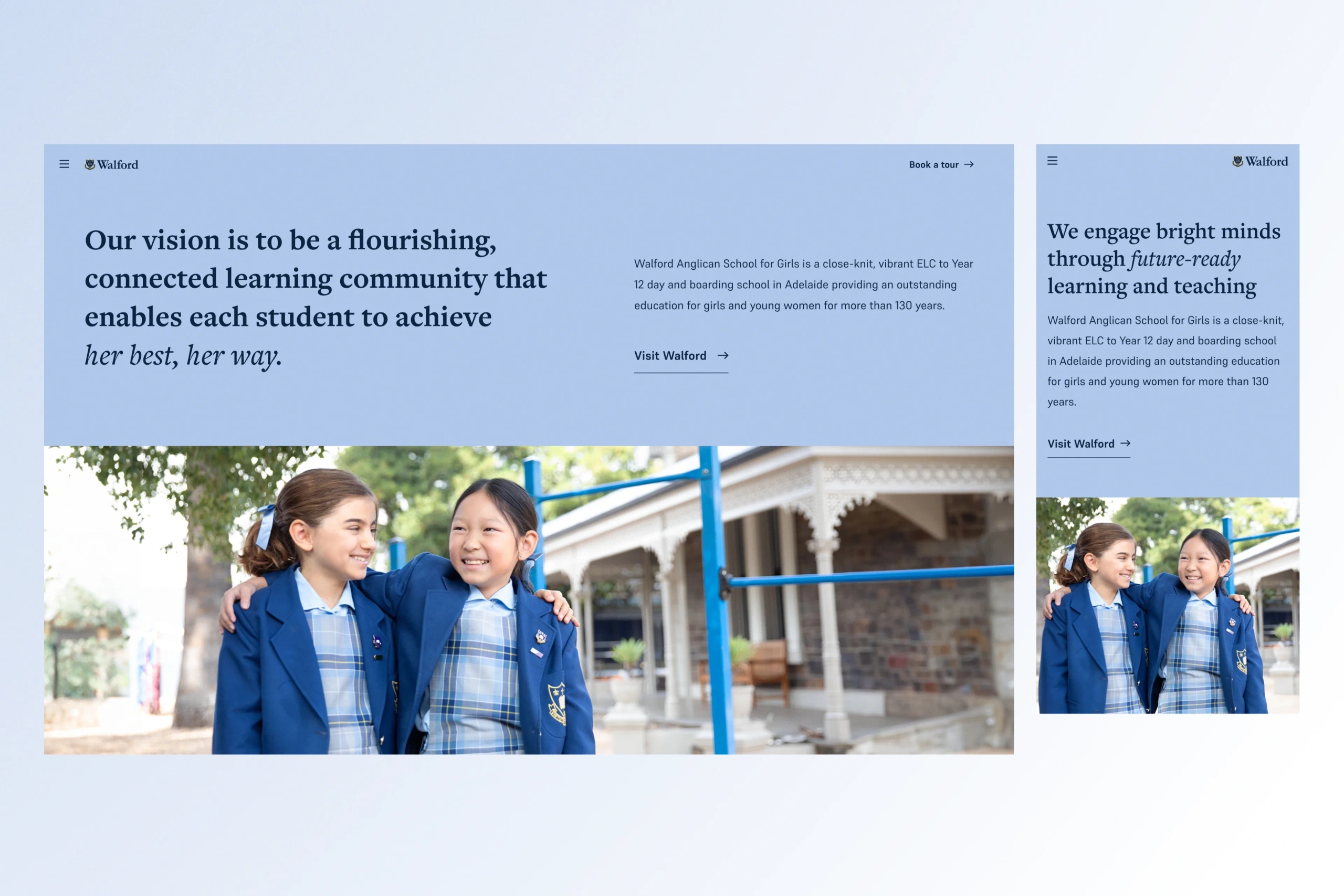This screenshot has width=1344, height=896.
Task: Click the italic 'future-ready' phrase
Action: click(1184, 259)
